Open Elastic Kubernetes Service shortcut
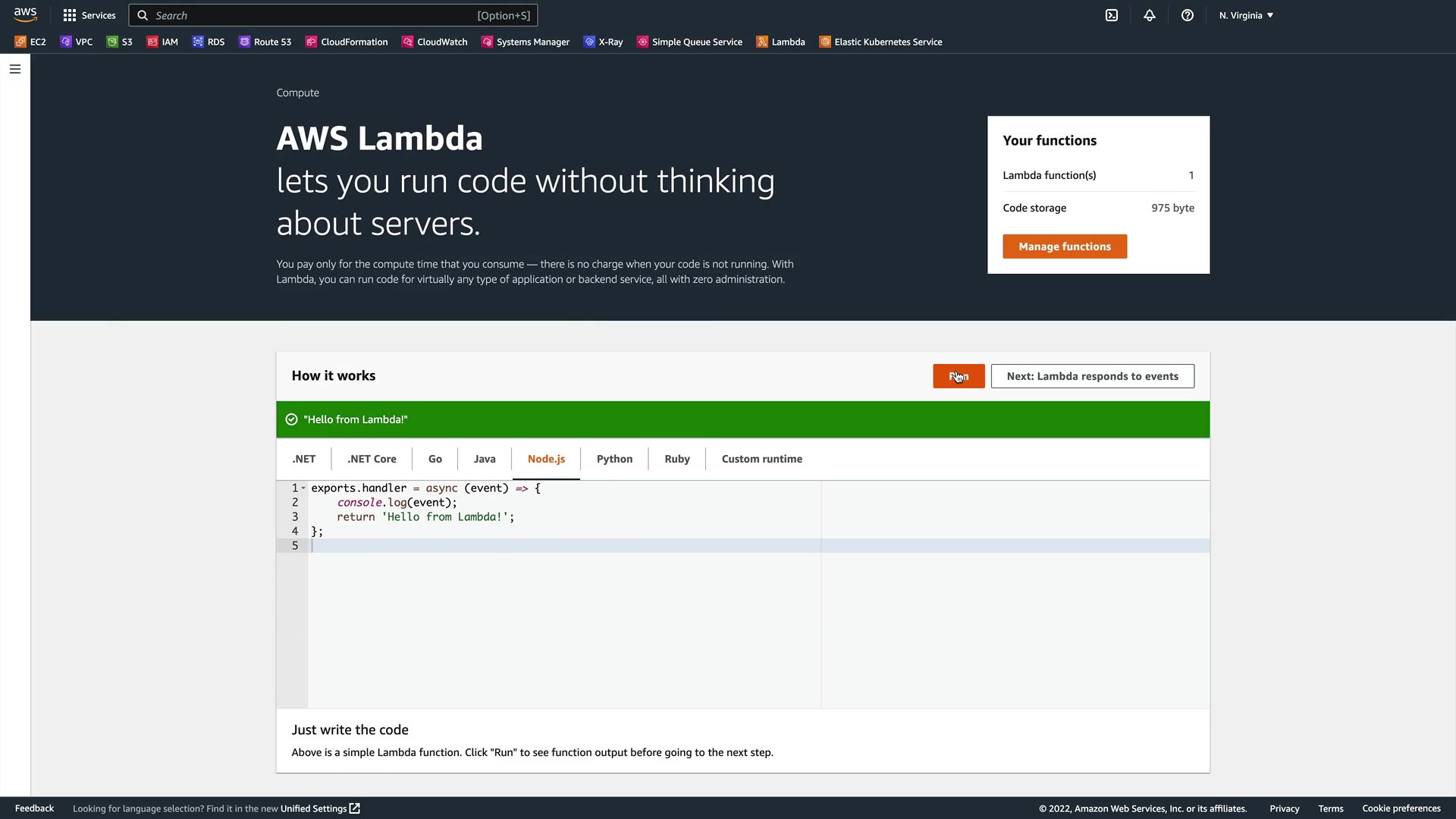The width and height of the screenshot is (1456, 819). pyautogui.click(x=880, y=42)
